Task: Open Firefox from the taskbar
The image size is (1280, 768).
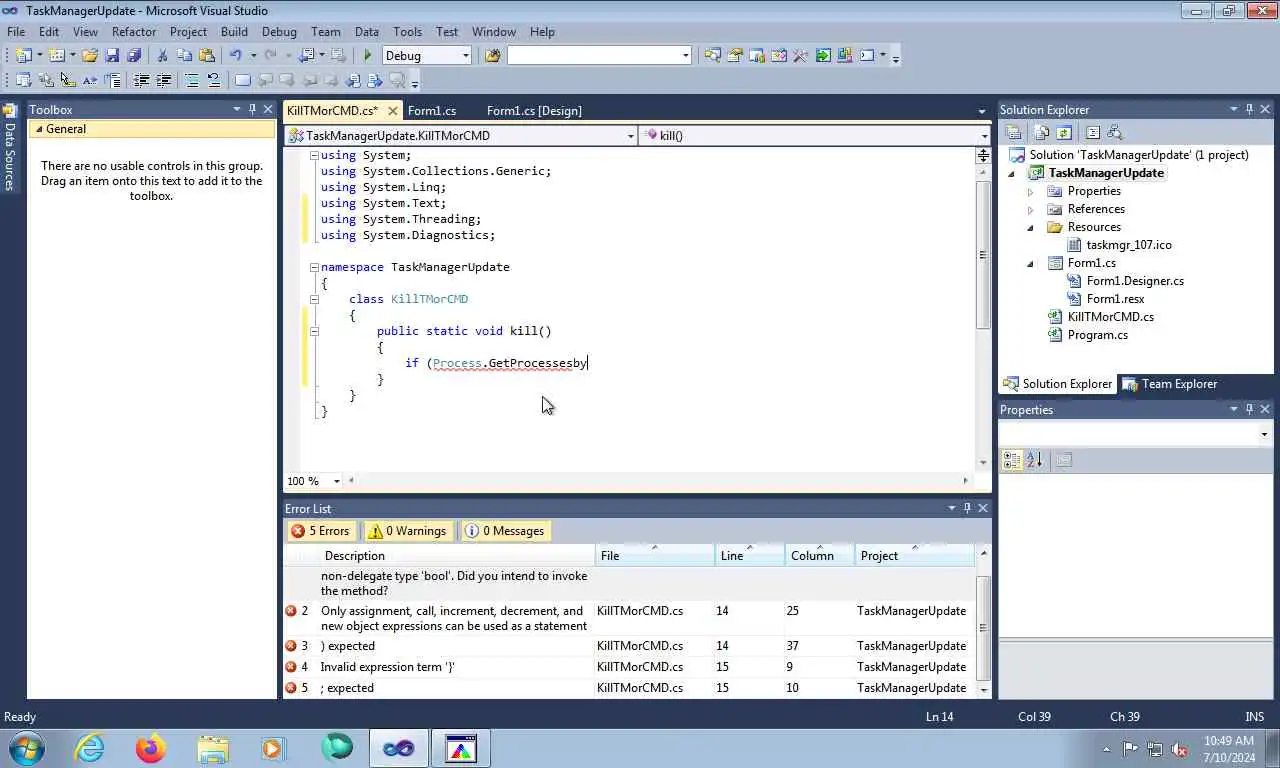Action: point(151,748)
